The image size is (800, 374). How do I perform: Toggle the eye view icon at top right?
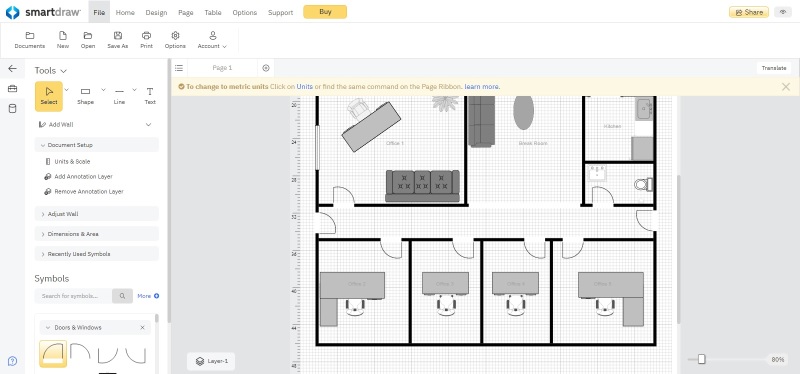[783, 12]
